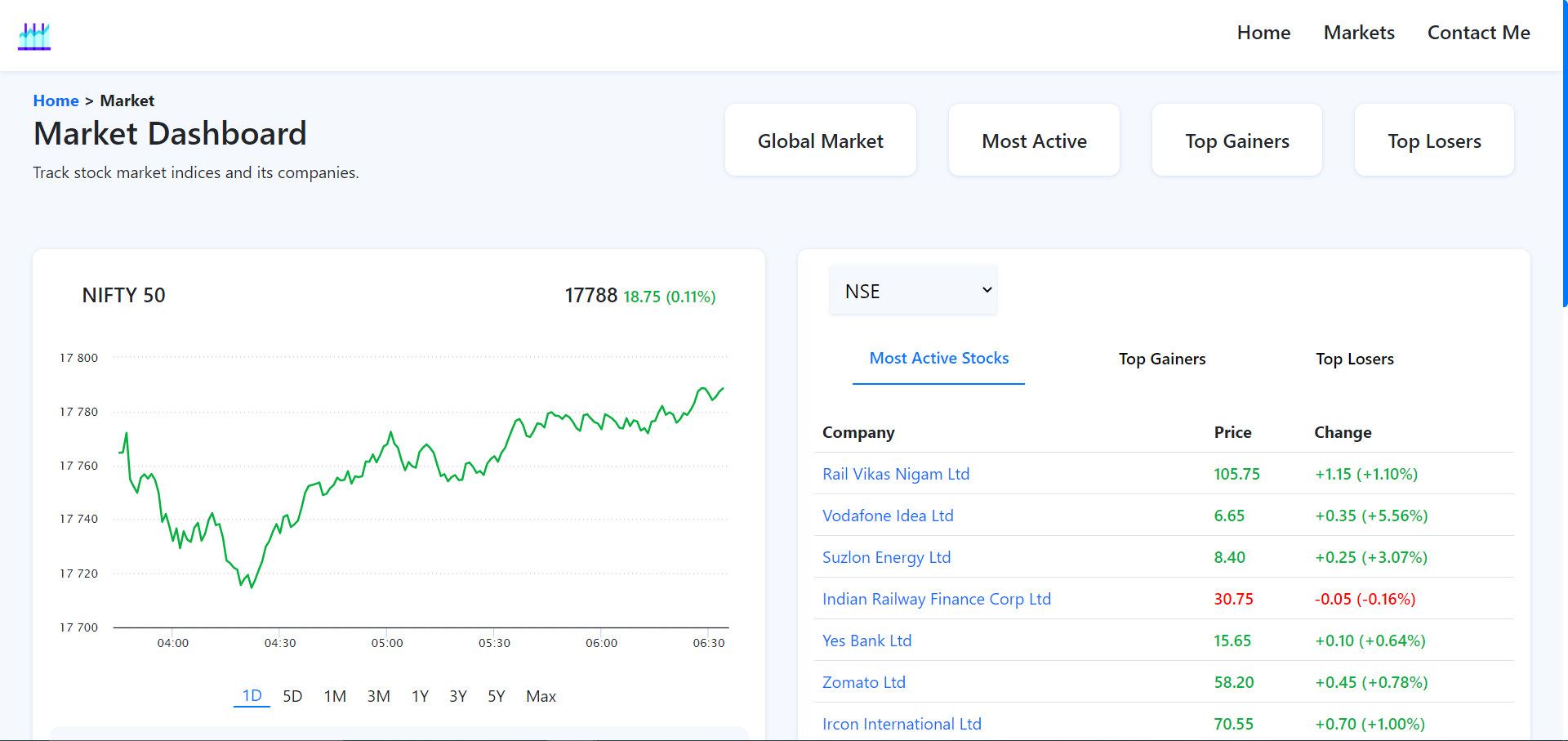Click the page vertical scrollbar thumb
1568x741 pixels.
[1565, 154]
